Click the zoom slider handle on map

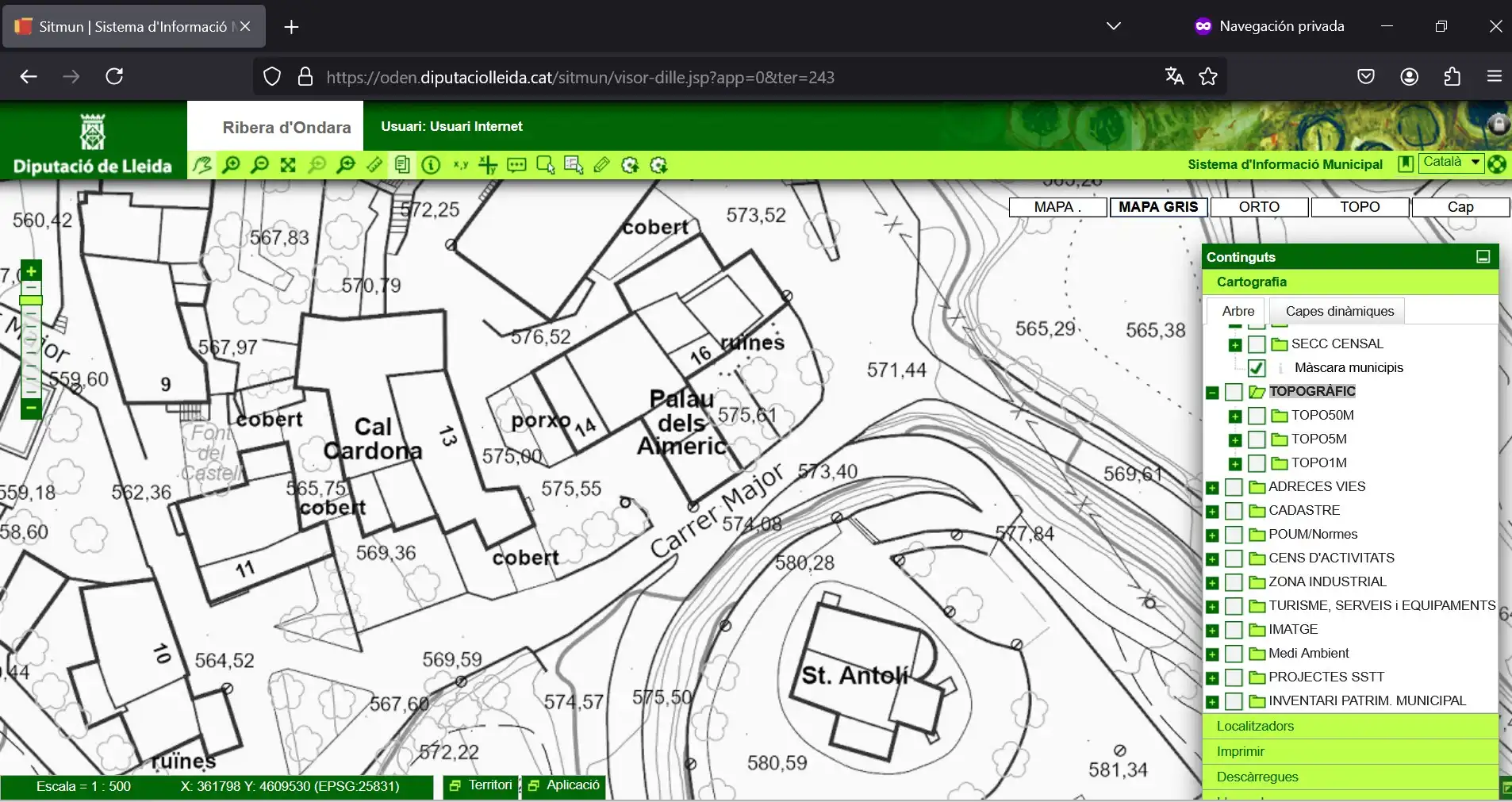click(31, 300)
